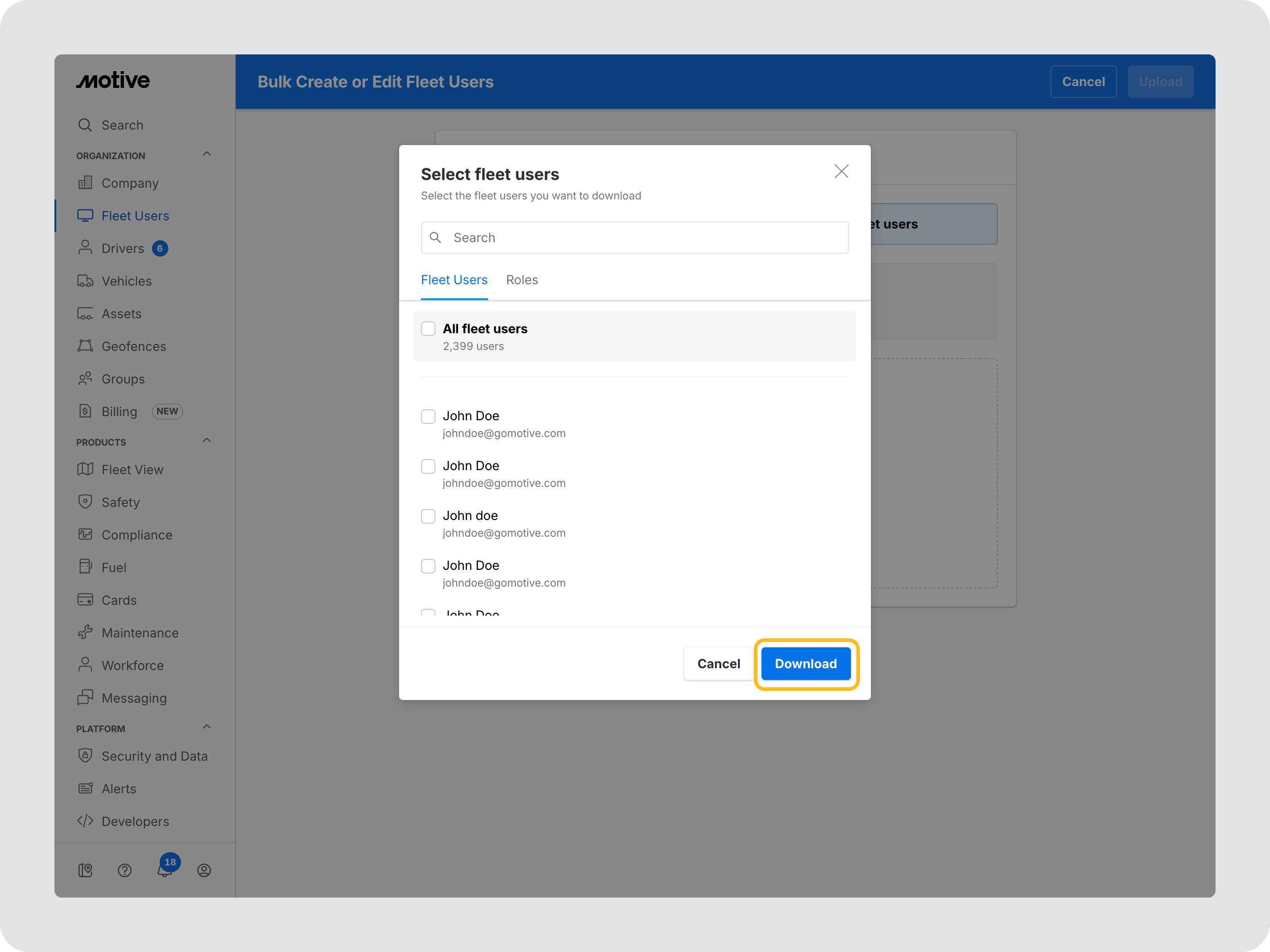Click the map location icon at bottom
This screenshot has height=952, width=1270.
(x=85, y=870)
